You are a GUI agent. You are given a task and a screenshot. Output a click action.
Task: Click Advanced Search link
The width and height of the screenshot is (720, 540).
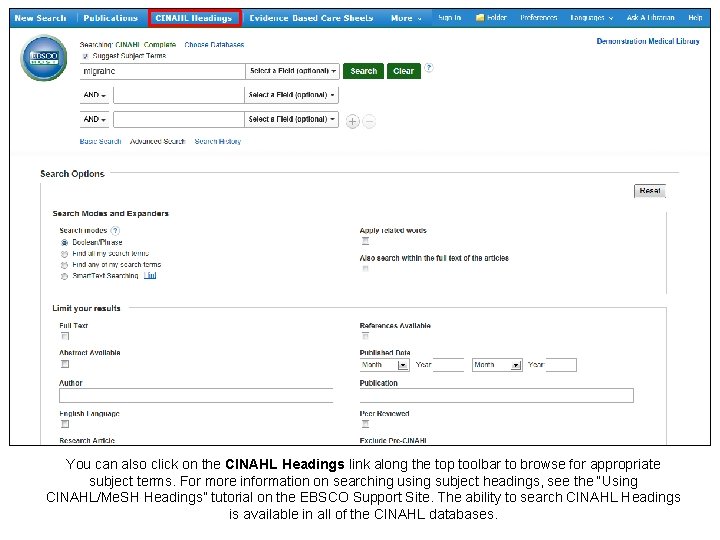tap(158, 141)
